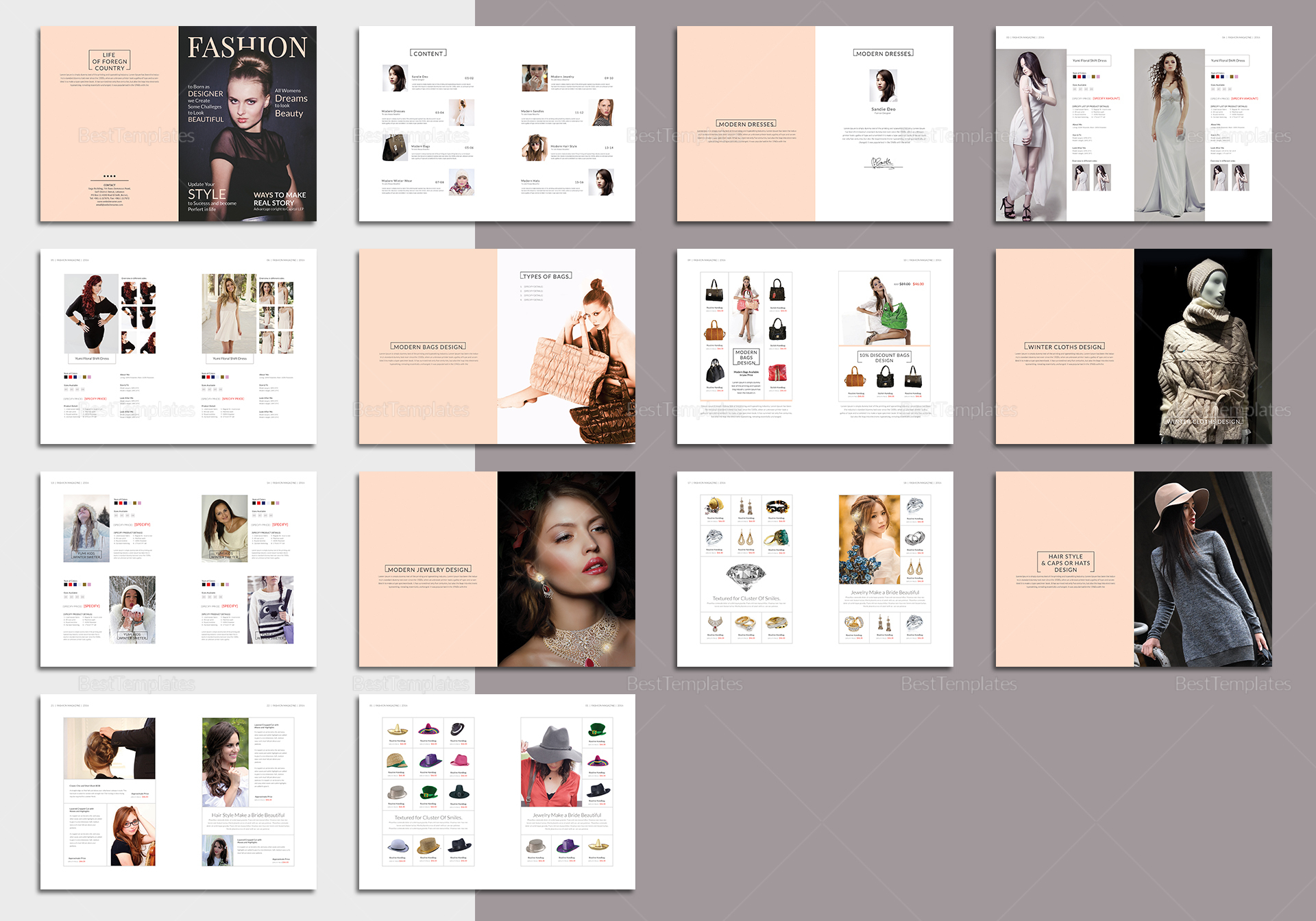Click a size box under Sizes Available
Screen dimensions: 1316x921
click(66, 389)
